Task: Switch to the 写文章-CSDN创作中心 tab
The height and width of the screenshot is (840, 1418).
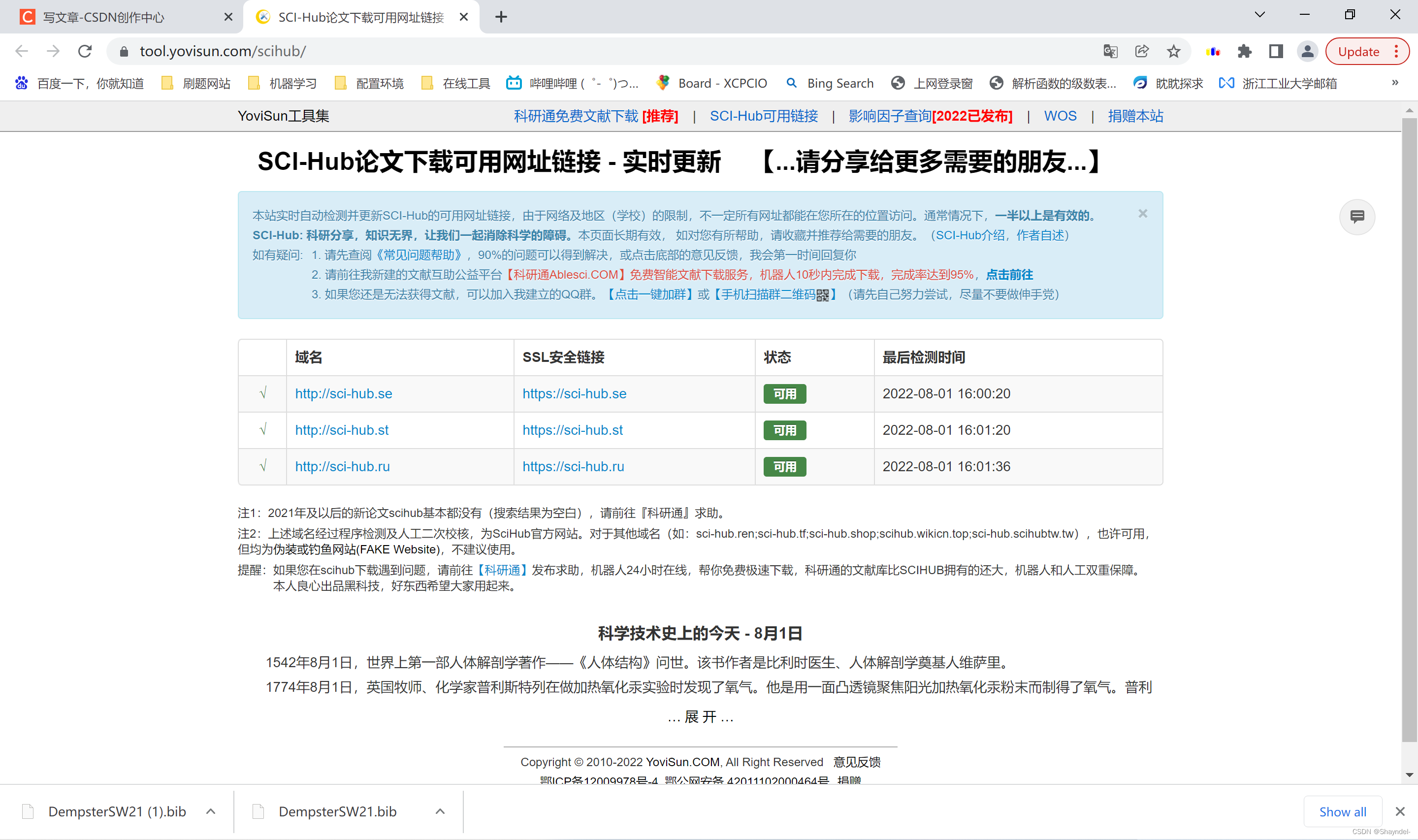Action: click(104, 18)
